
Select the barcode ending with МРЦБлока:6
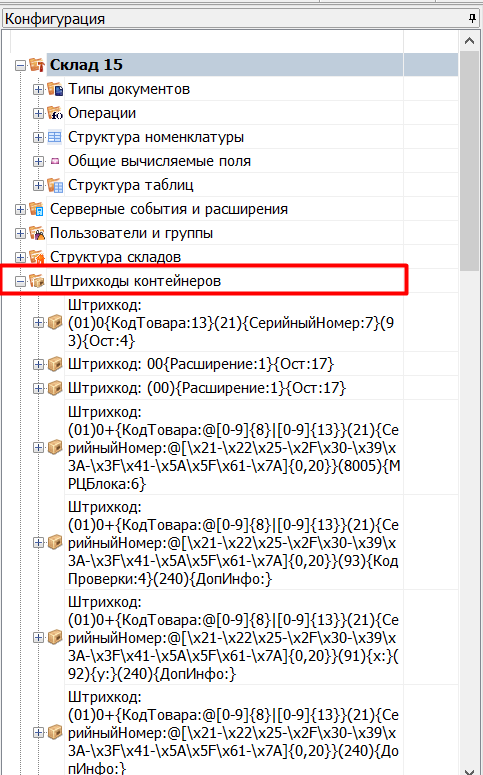pos(233,448)
